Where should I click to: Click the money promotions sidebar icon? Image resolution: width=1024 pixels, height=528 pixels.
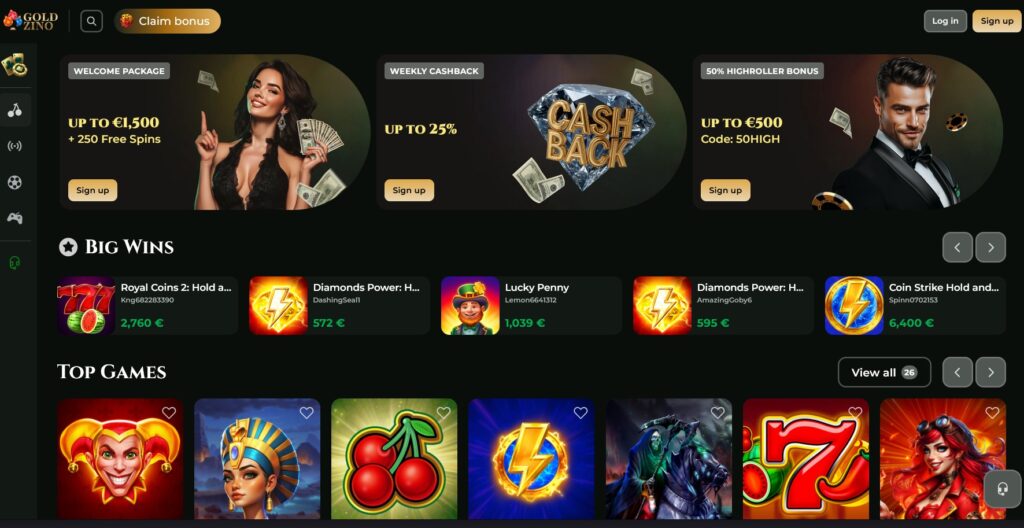click(x=14, y=65)
